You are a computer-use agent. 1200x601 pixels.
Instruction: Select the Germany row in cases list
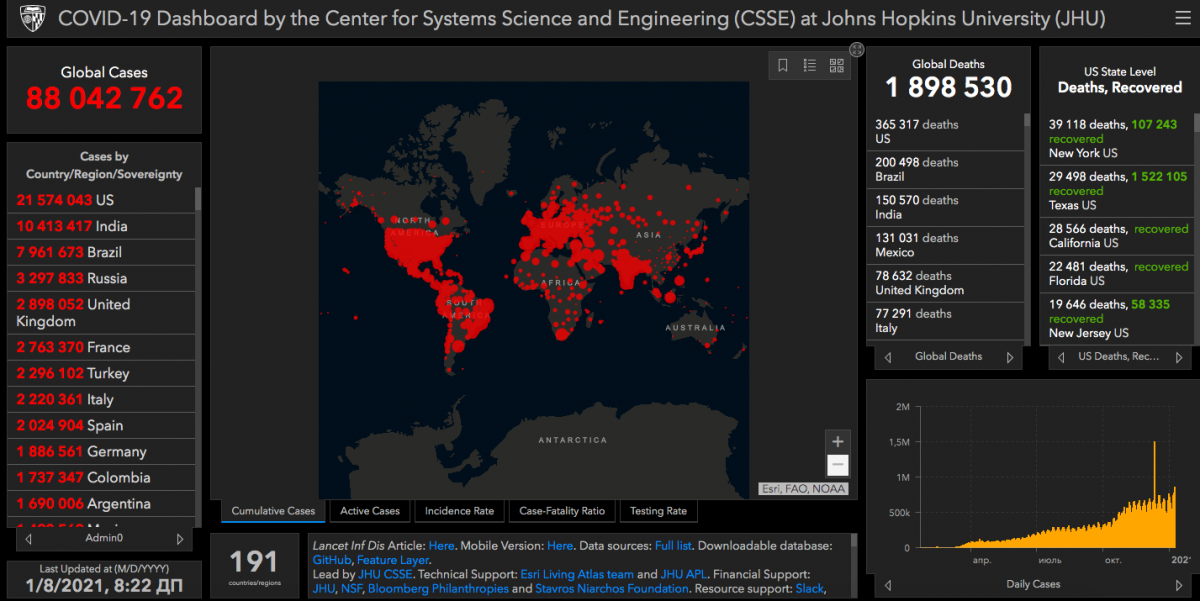[101, 451]
